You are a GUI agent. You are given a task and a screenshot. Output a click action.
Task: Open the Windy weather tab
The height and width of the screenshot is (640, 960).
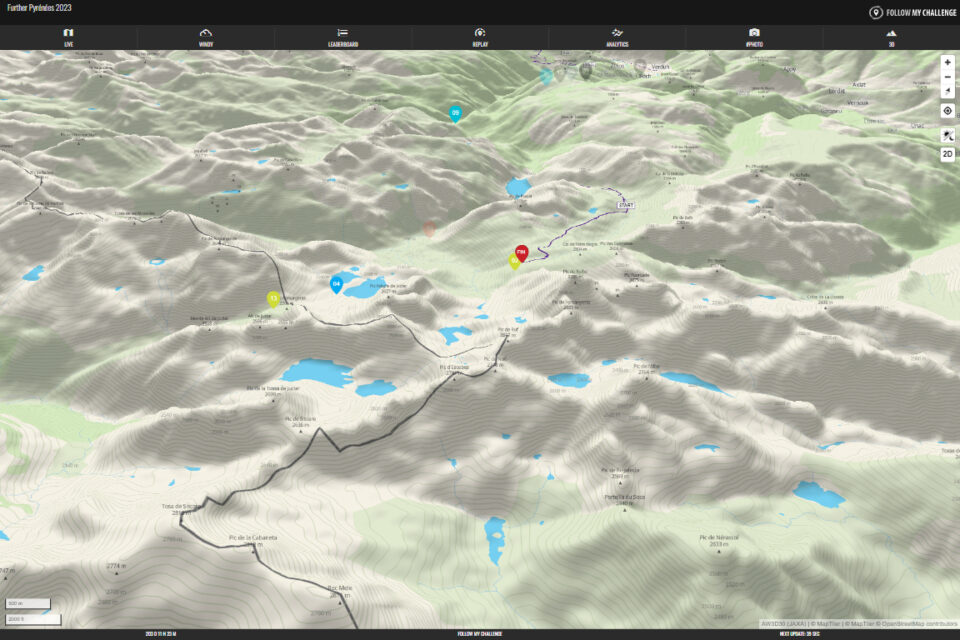click(x=206, y=37)
